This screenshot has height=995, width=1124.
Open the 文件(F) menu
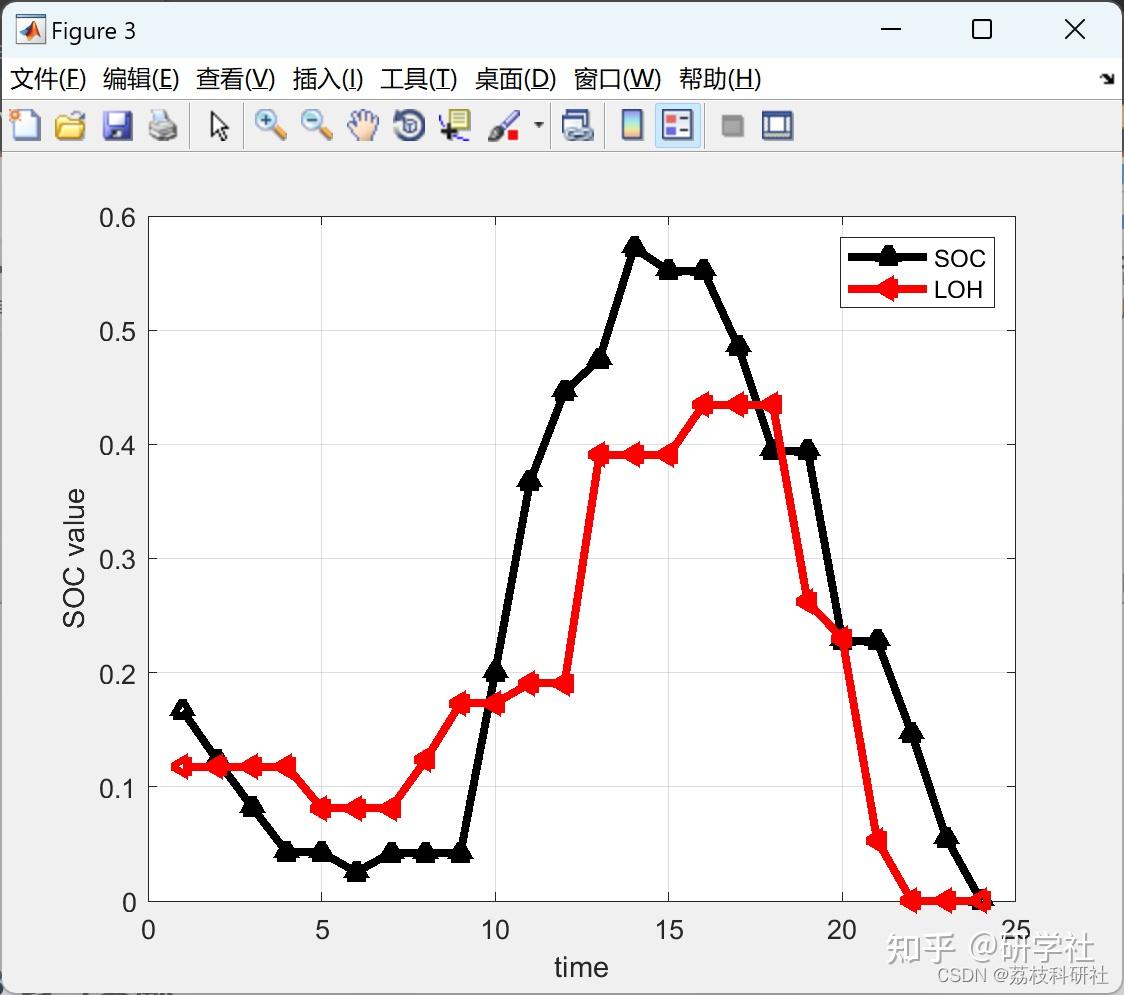[x=48, y=79]
